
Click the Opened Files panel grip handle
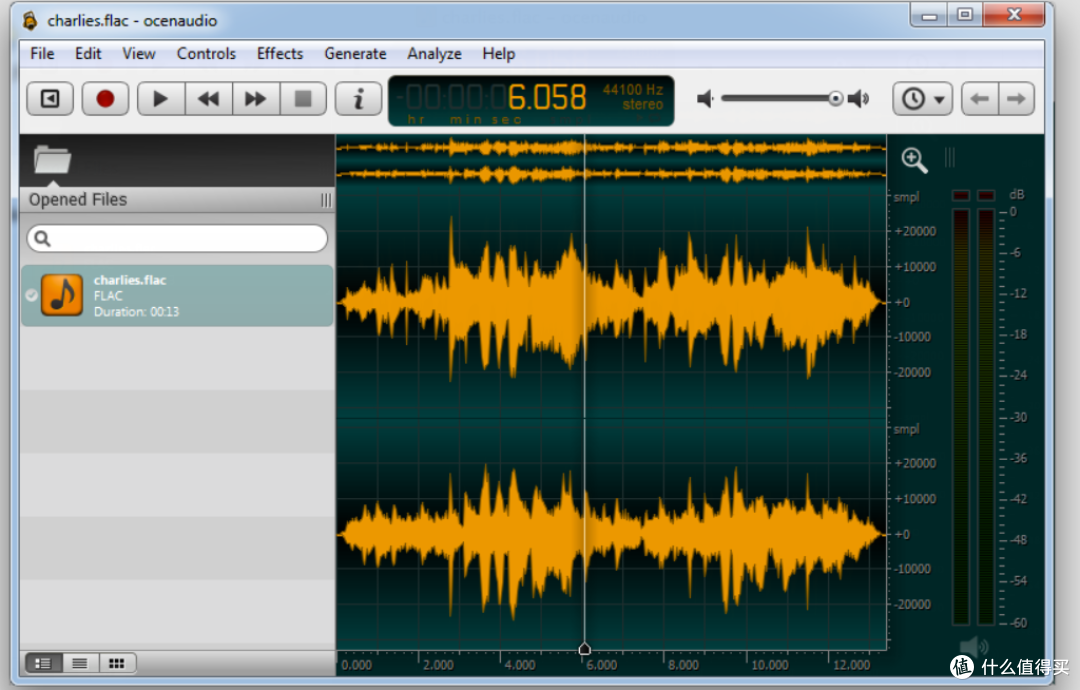pos(326,200)
